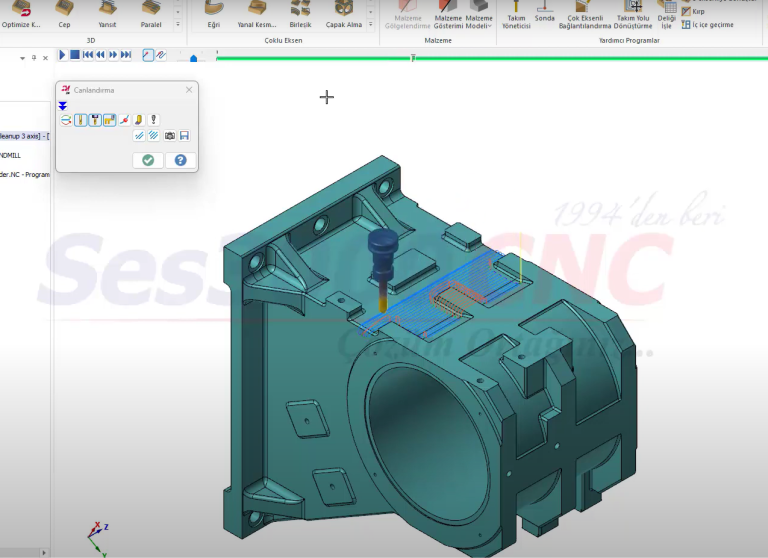Open Takım Yöneticisi tool manager
This screenshot has width=768, height=558.
click(516, 16)
